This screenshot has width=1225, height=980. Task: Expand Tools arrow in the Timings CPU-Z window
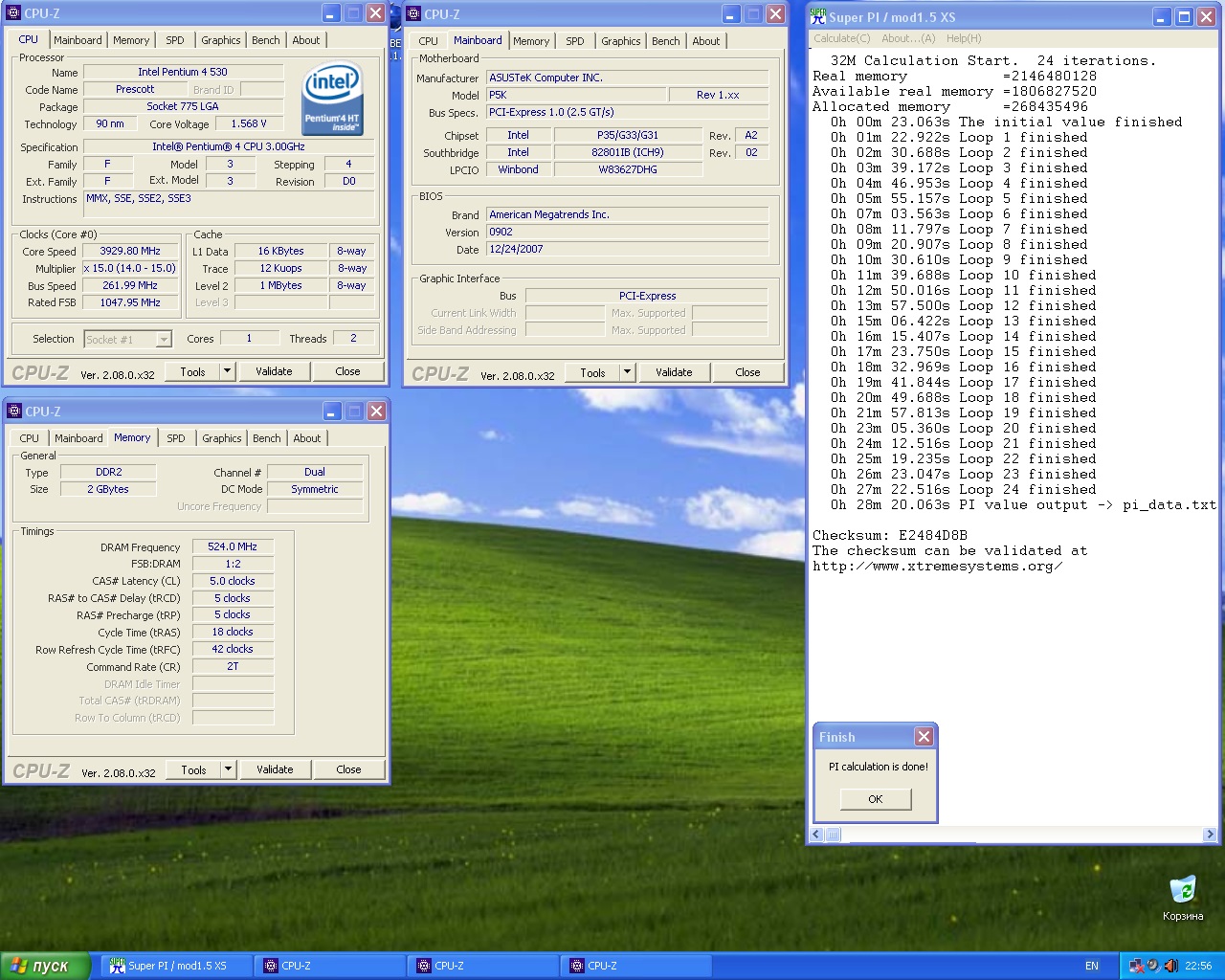click(x=228, y=769)
